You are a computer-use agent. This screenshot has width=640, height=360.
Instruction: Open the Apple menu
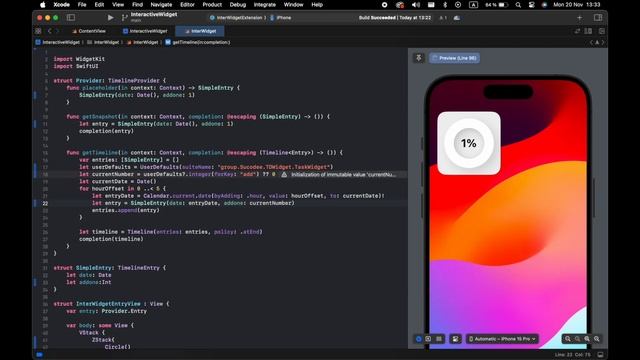[x=42, y=5]
